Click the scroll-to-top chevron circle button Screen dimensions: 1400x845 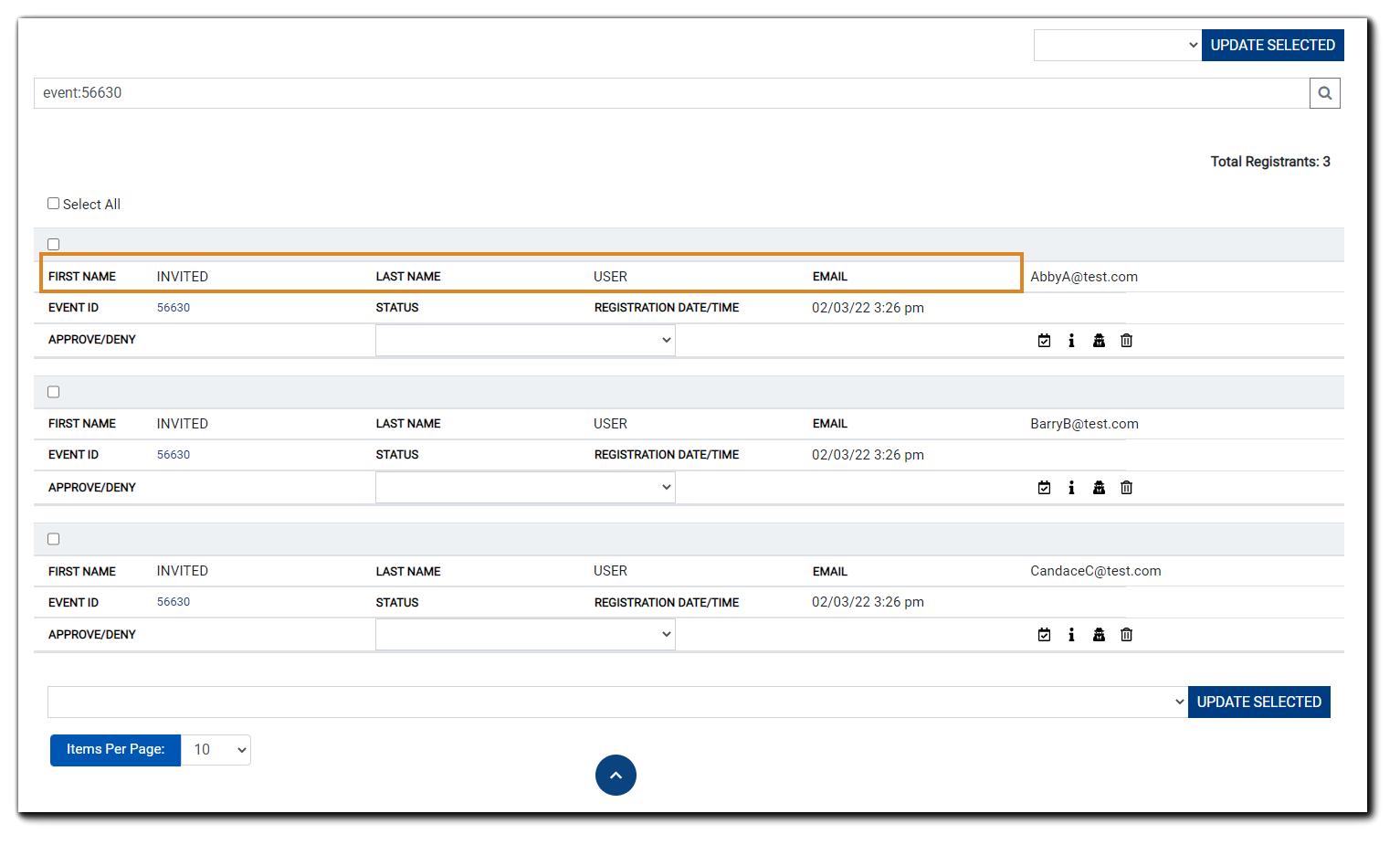[616, 775]
